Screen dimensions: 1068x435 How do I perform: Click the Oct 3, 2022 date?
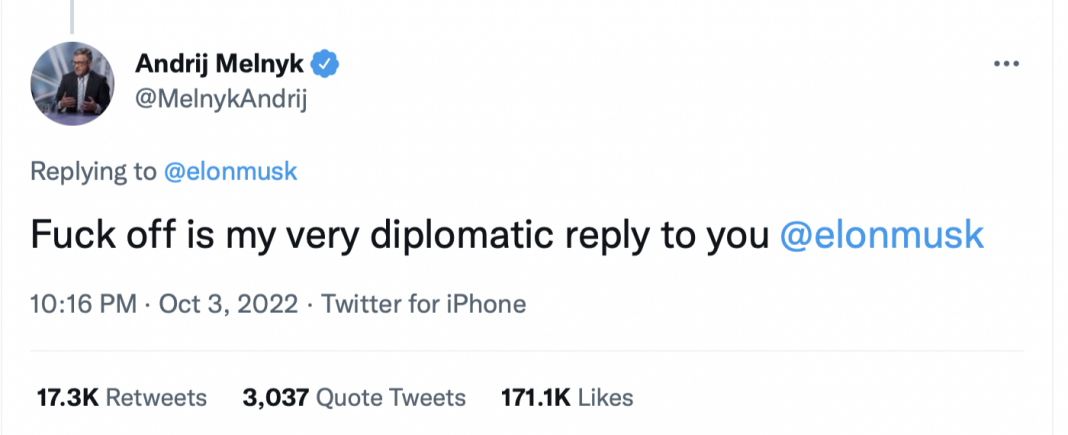[227, 303]
